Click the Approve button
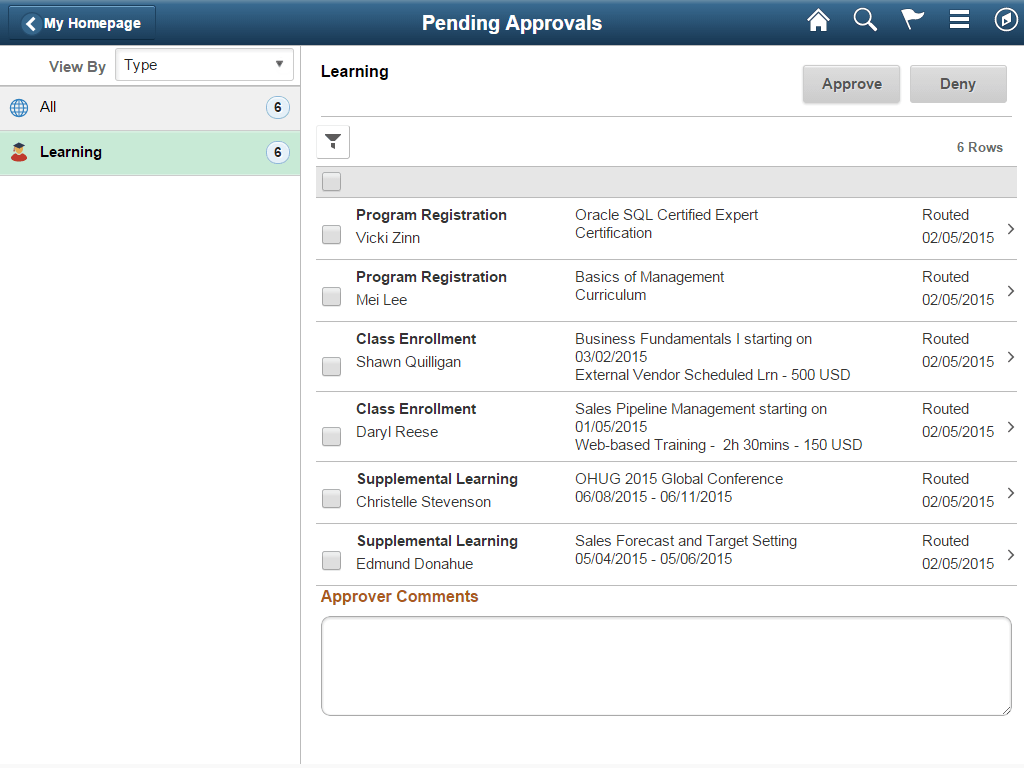Screen dimensions: 1024x768 pos(851,84)
